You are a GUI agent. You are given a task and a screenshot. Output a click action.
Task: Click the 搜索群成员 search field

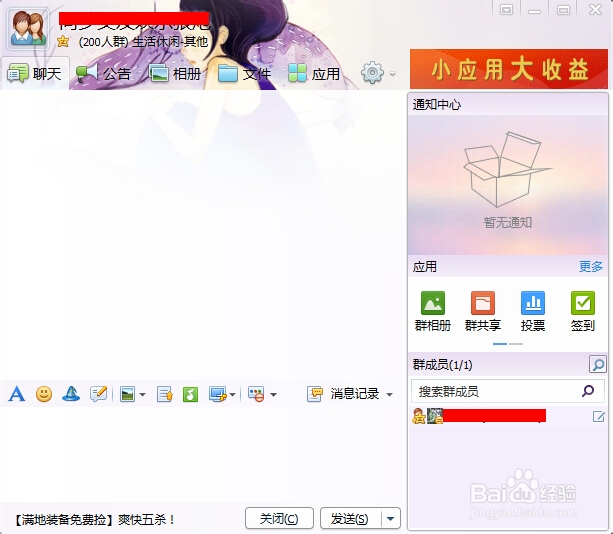508,391
